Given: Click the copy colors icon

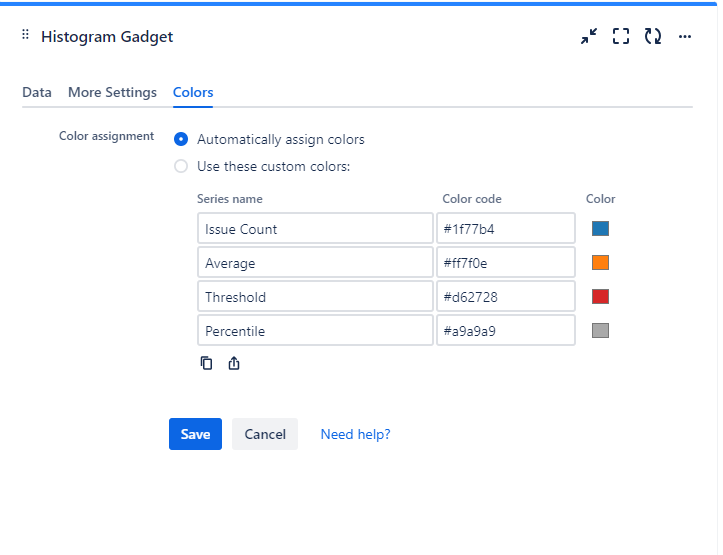Looking at the screenshot, I should (206, 363).
